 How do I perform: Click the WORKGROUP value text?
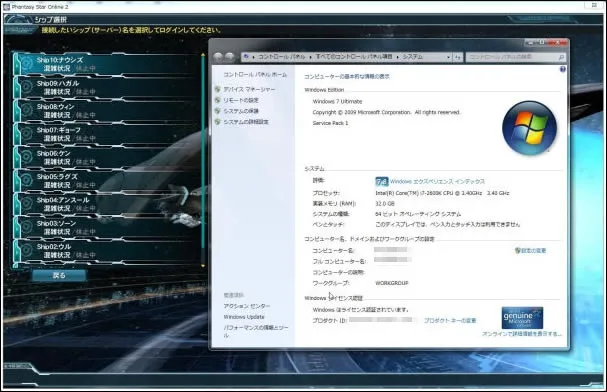[392, 283]
